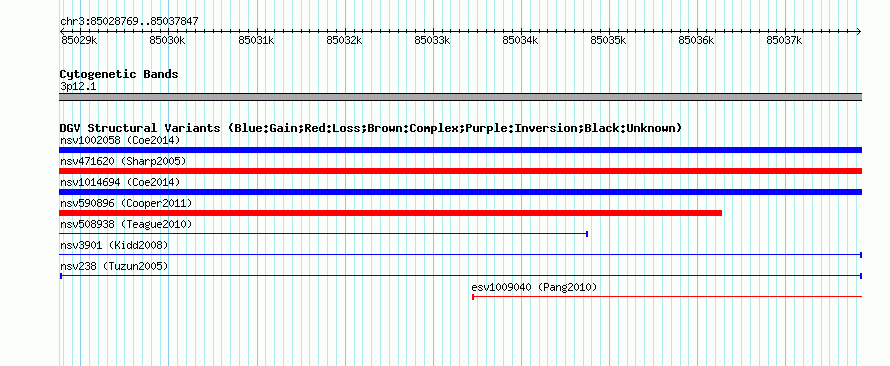Viewport: 890px width, 366px height.
Task: Click the 85030k ruler mark
Action: (x=167, y=40)
